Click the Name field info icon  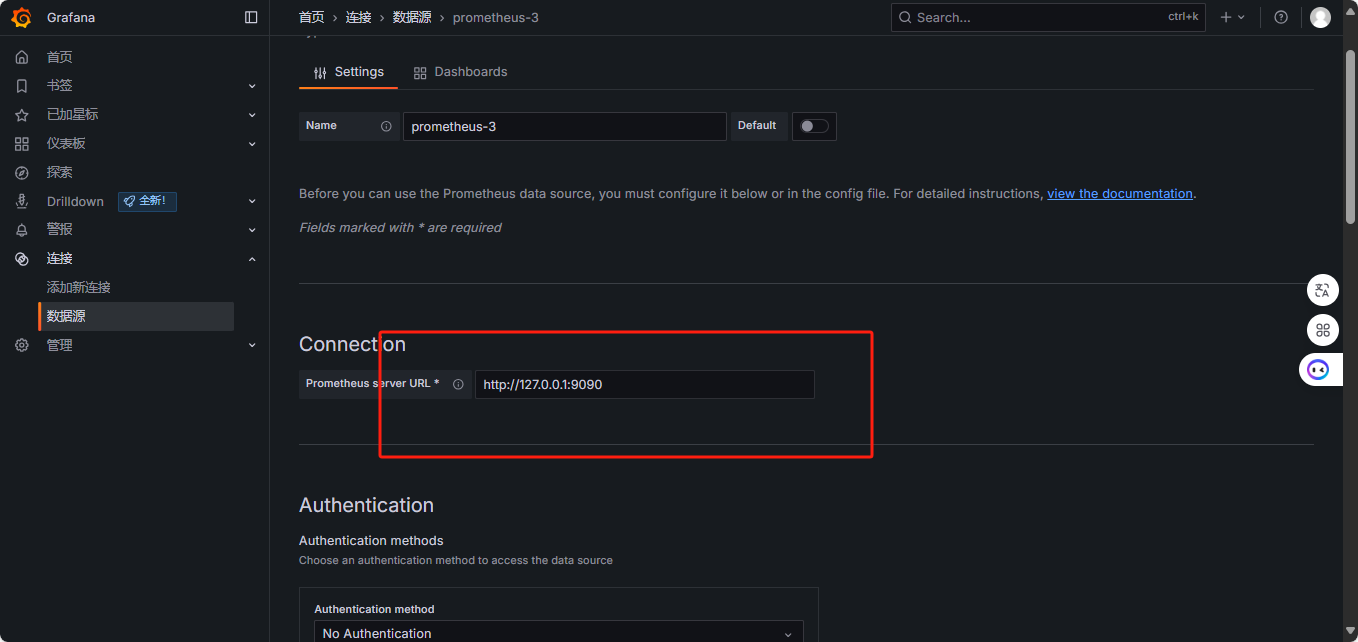[x=386, y=126]
